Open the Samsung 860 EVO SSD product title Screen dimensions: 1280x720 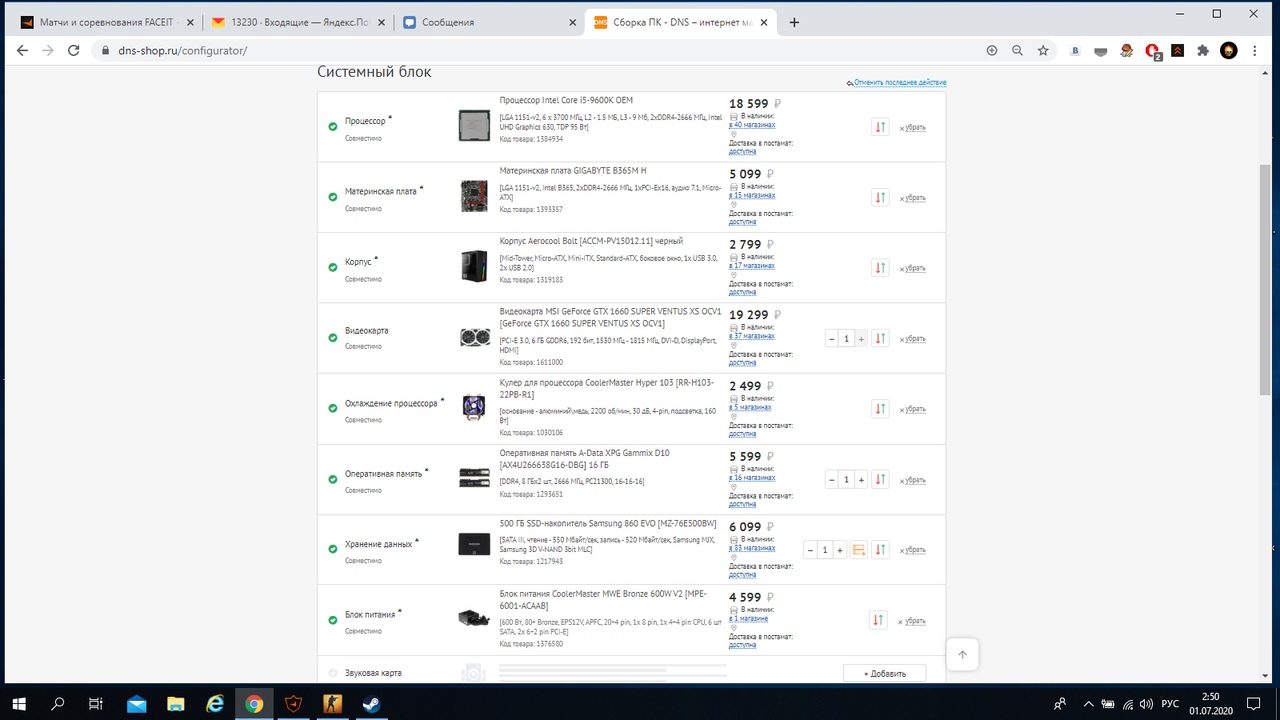coord(608,523)
